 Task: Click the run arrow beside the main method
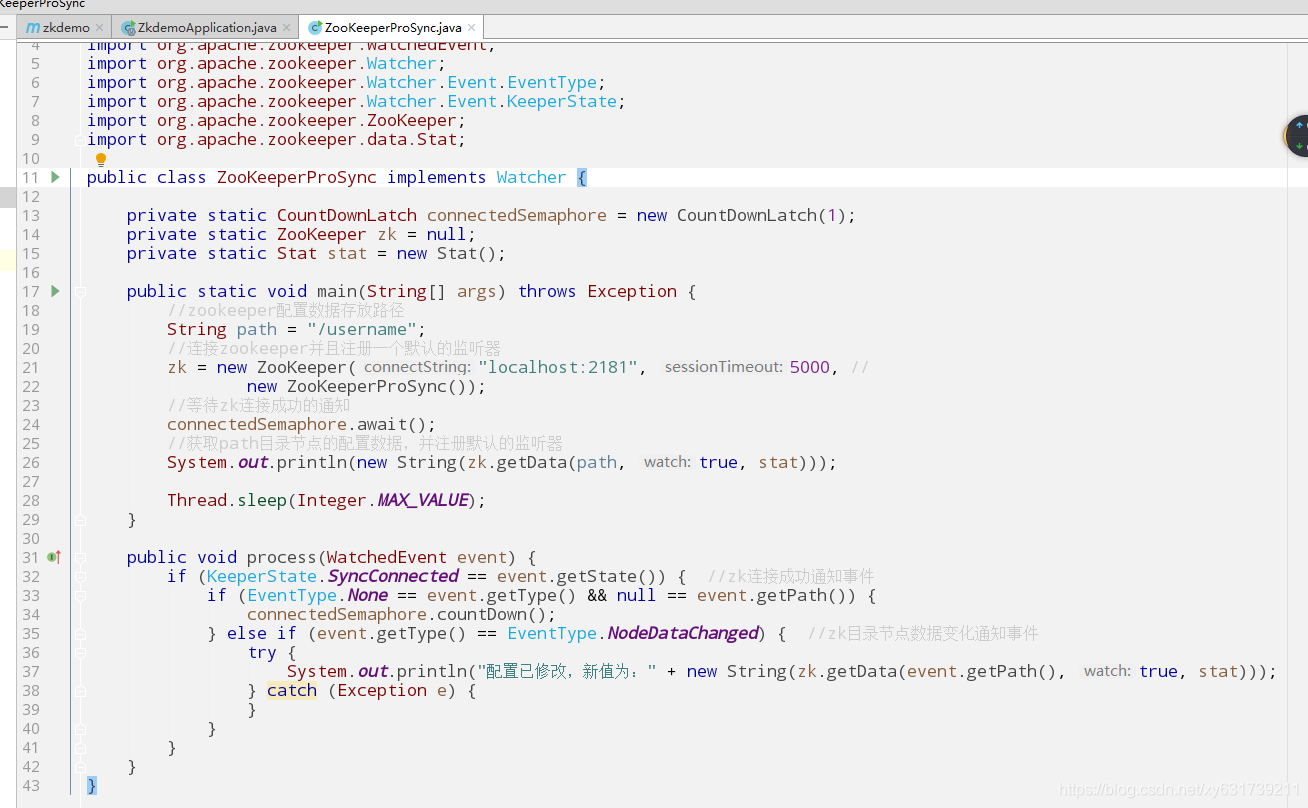pyautogui.click(x=55, y=291)
